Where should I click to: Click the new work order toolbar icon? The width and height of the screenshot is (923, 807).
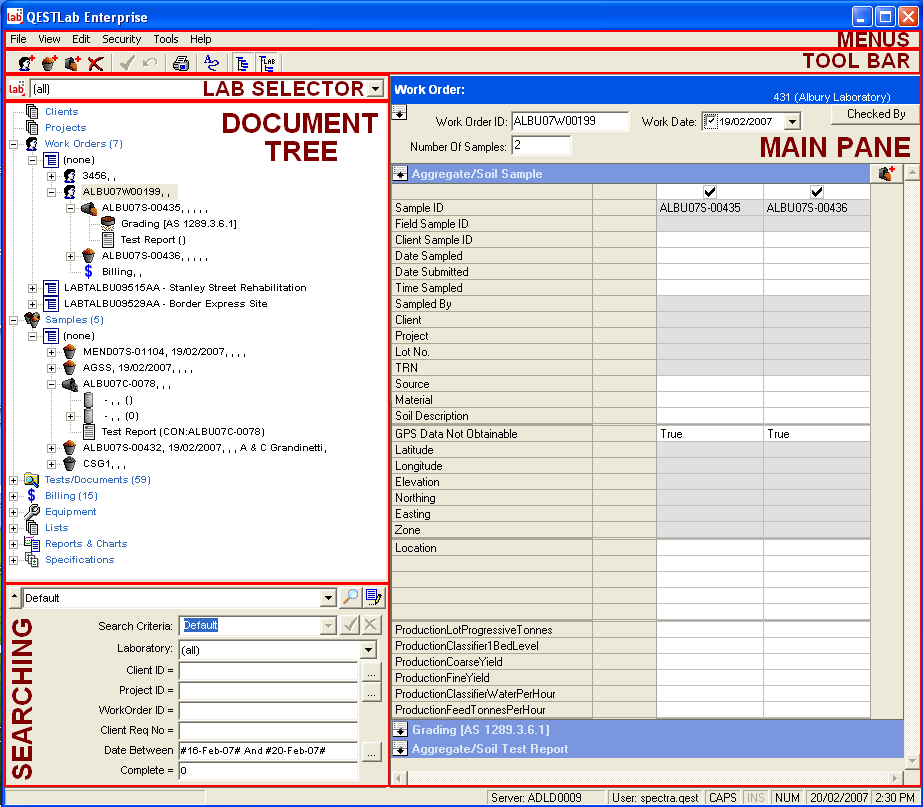point(27,63)
